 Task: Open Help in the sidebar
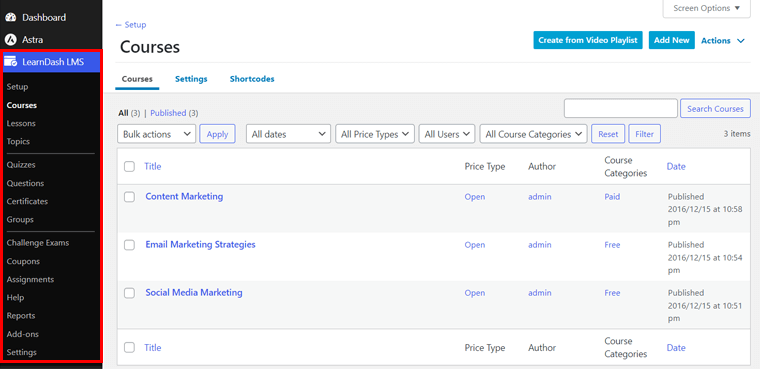[x=16, y=298]
